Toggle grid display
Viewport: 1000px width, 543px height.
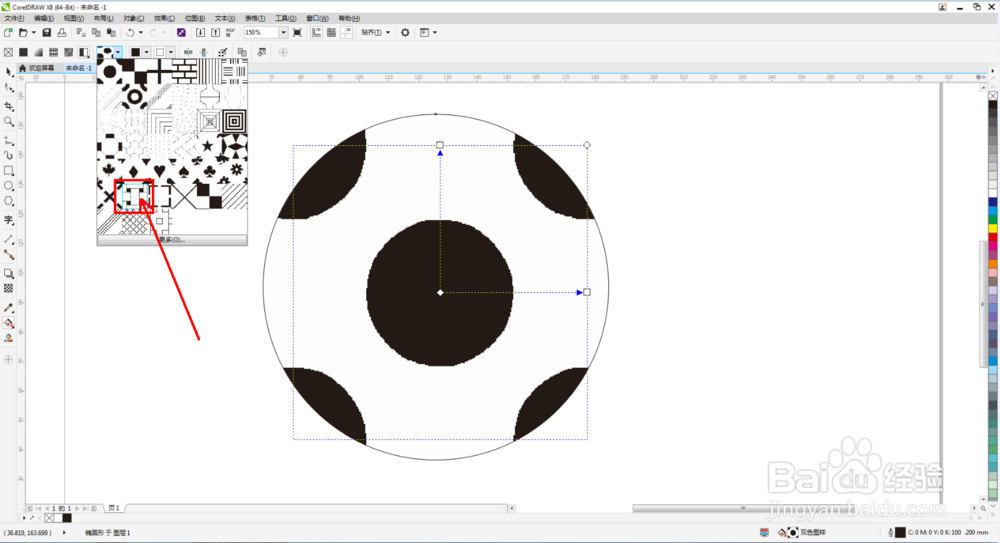(332, 33)
